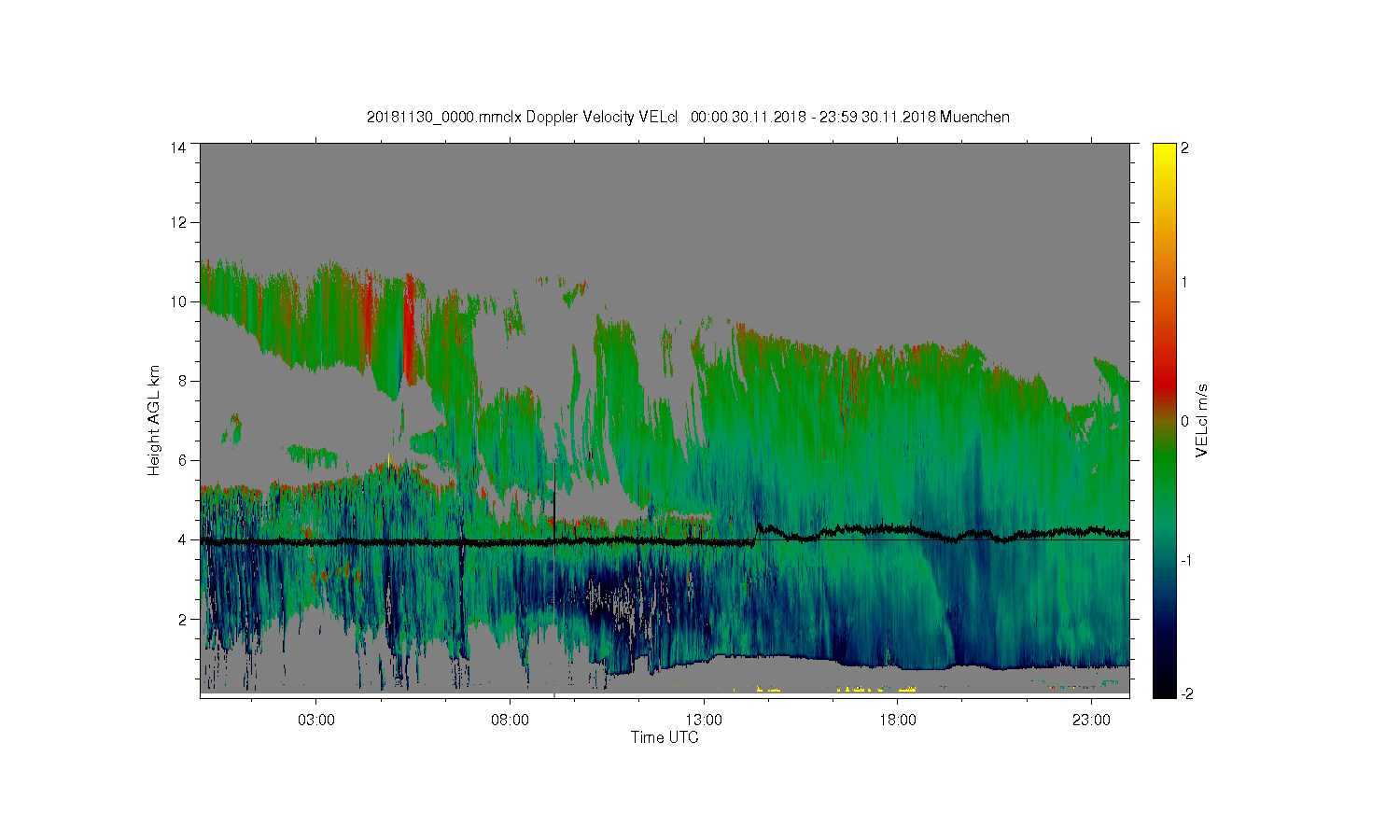The image size is (1400, 840).
Task: Click the height label '6'
Action: (182, 460)
